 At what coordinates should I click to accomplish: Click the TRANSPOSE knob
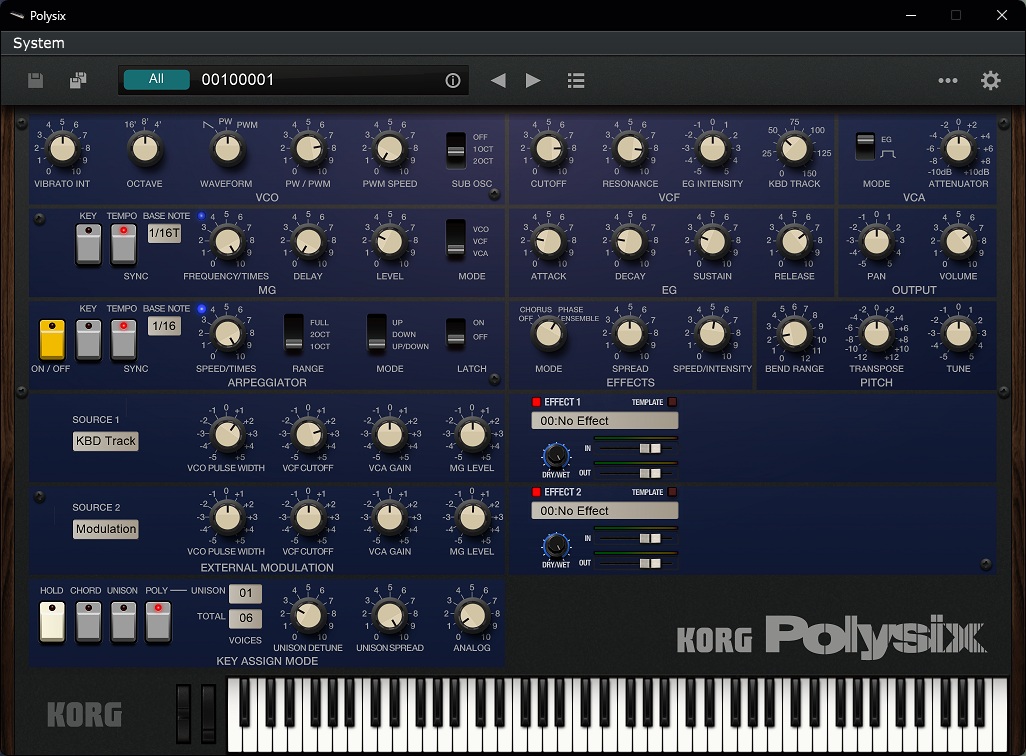click(877, 334)
